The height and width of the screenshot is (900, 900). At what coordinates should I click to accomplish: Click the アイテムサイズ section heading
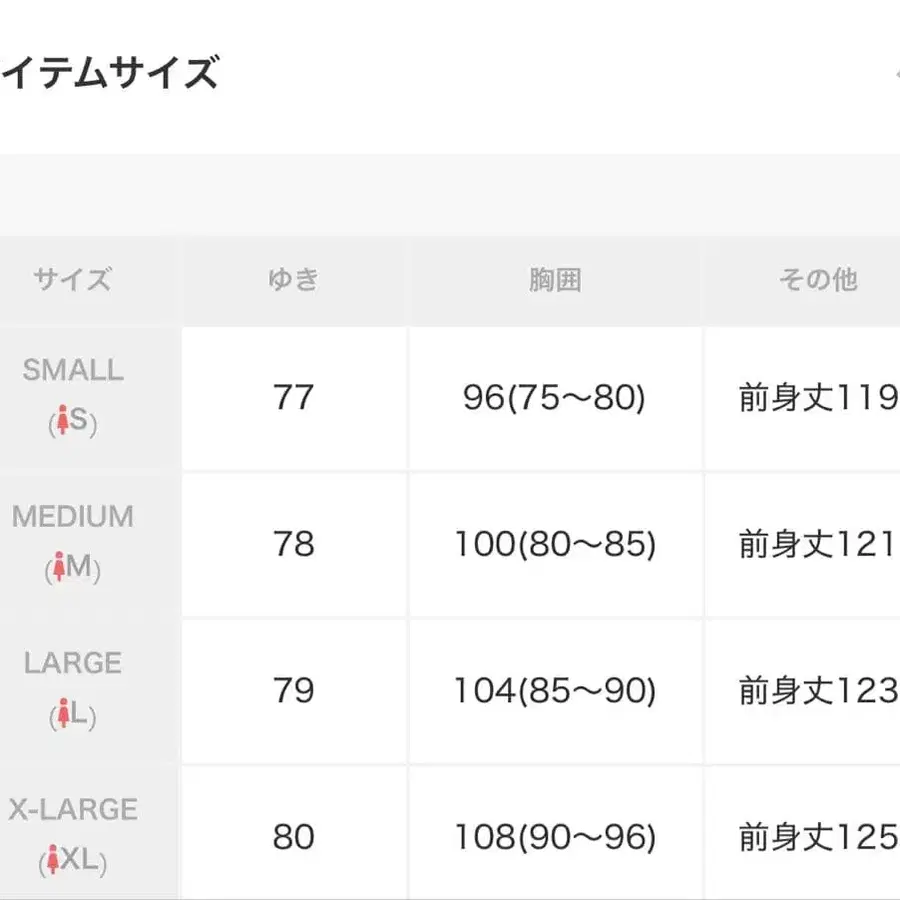tap(108, 73)
